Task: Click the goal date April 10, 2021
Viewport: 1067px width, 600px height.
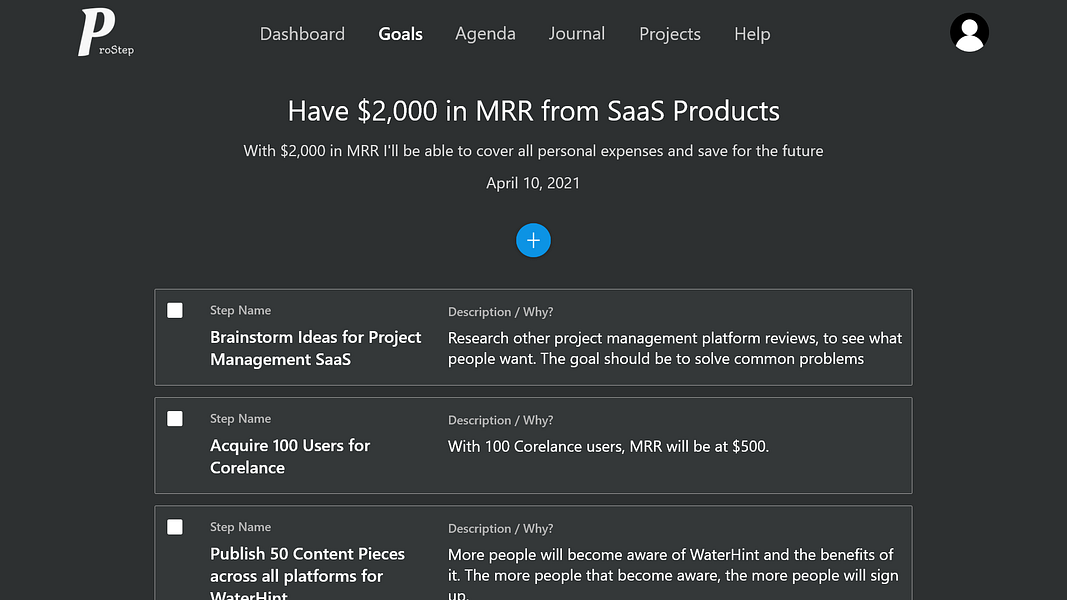Action: click(x=533, y=183)
